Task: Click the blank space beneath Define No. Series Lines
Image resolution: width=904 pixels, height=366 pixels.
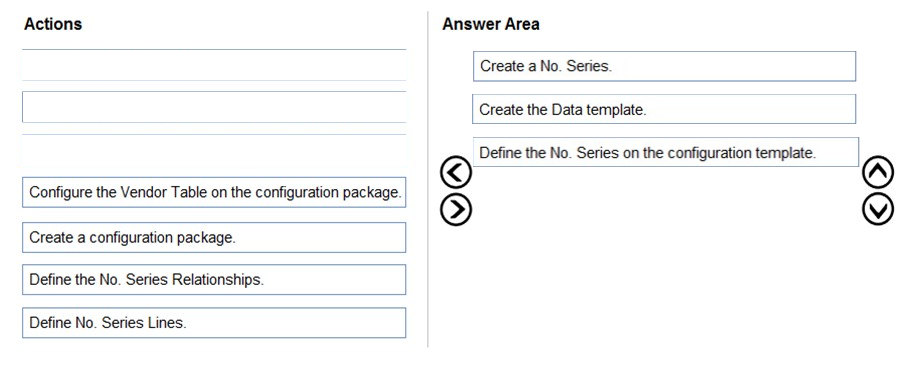Action: click(x=214, y=349)
